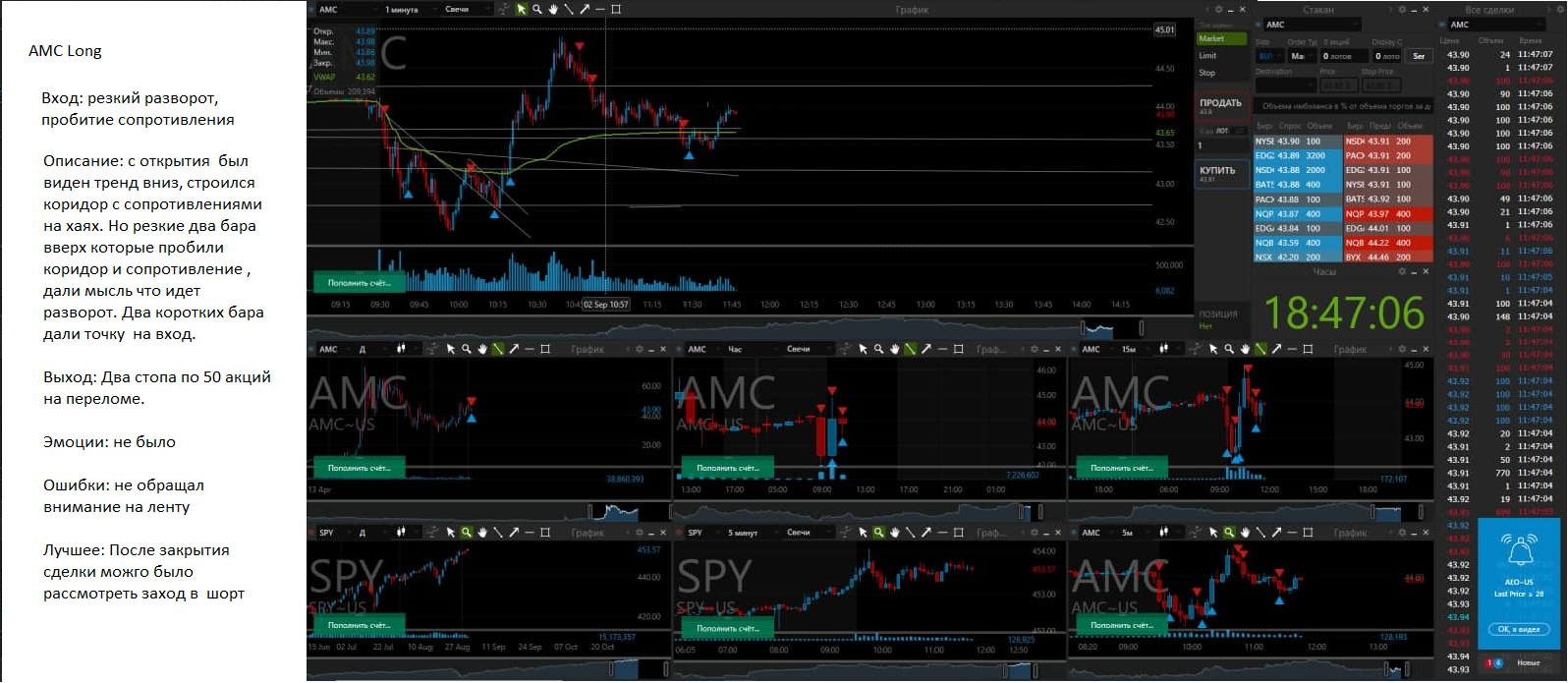Switch order type to Limit
Image resolution: width=1568 pixels, height=683 pixels.
pos(1221,56)
